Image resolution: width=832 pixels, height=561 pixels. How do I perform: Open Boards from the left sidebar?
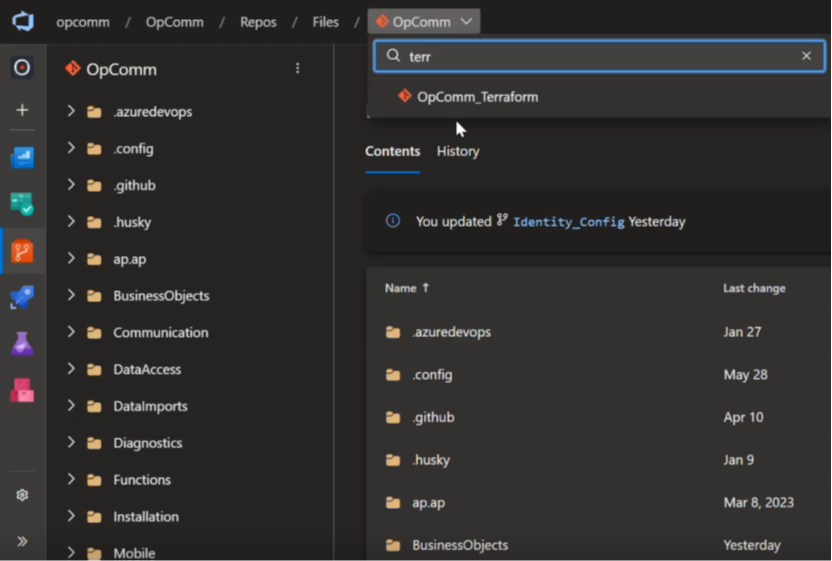pos(22,205)
